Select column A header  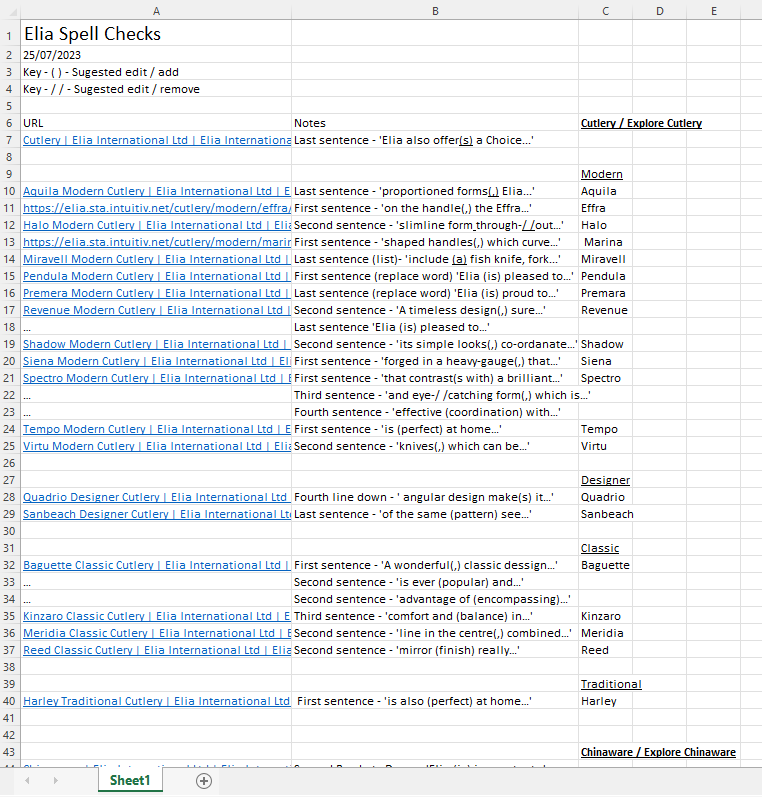point(155,9)
